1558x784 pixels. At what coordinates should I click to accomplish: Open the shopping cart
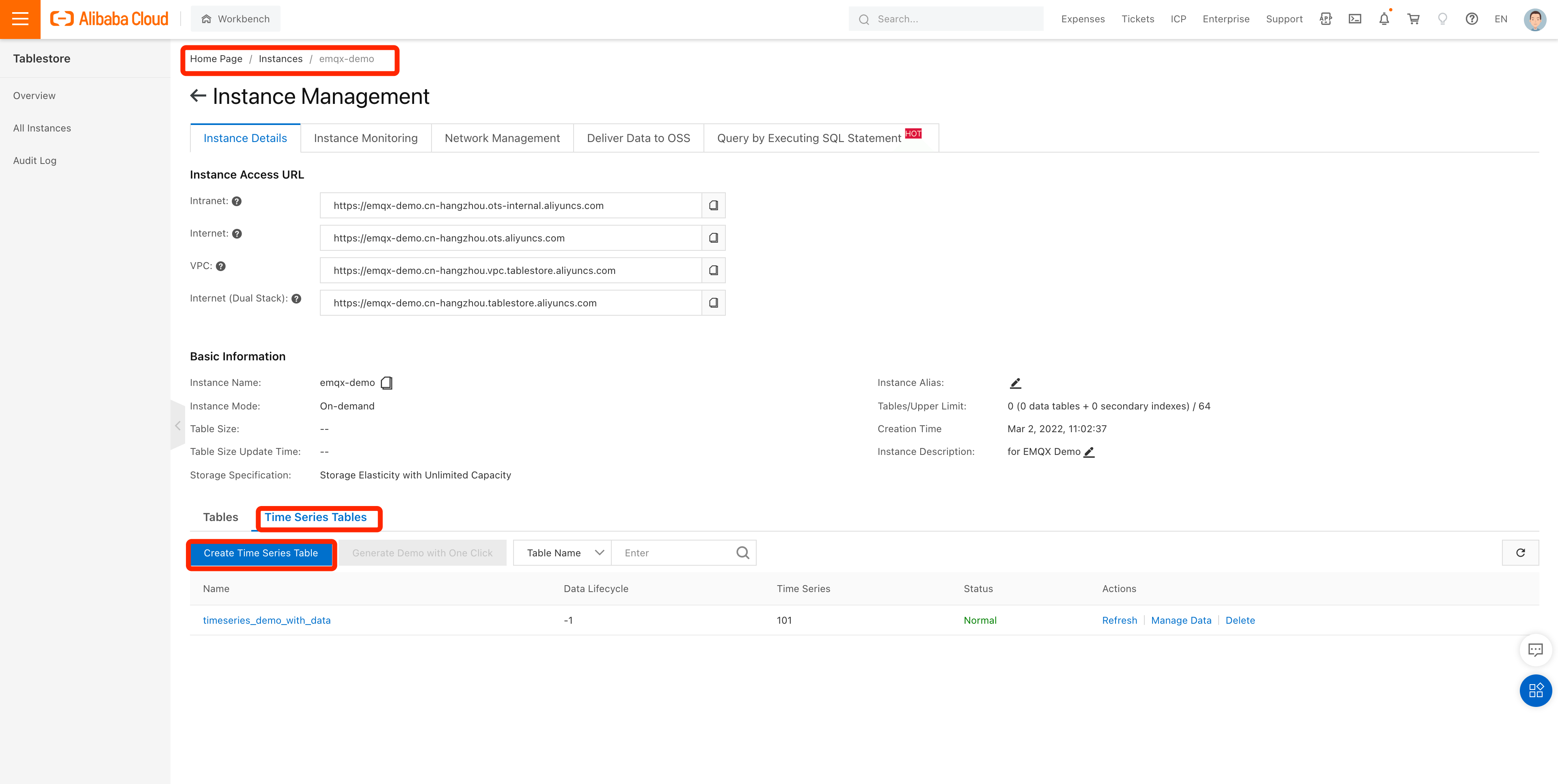click(x=1413, y=19)
